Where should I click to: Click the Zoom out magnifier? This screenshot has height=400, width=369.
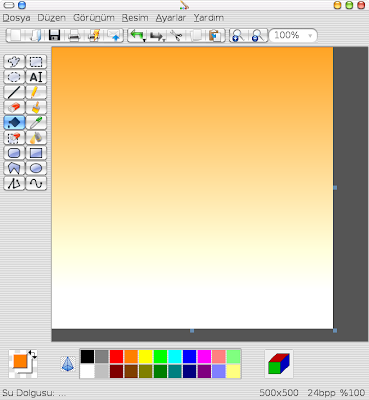click(258, 35)
